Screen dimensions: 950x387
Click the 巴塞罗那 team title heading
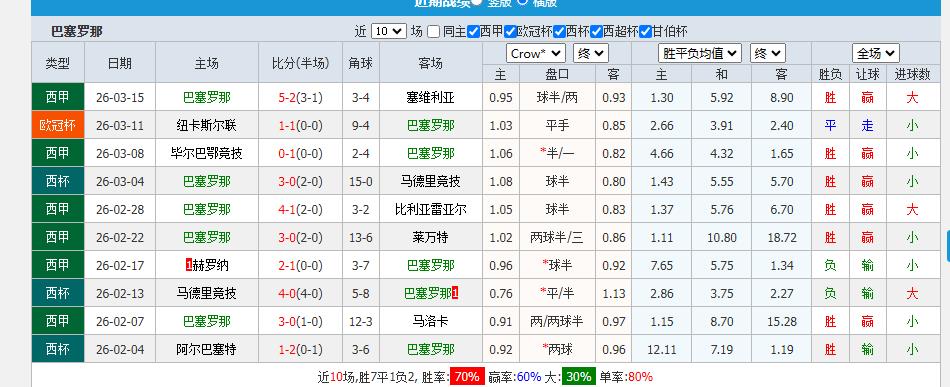(77, 31)
